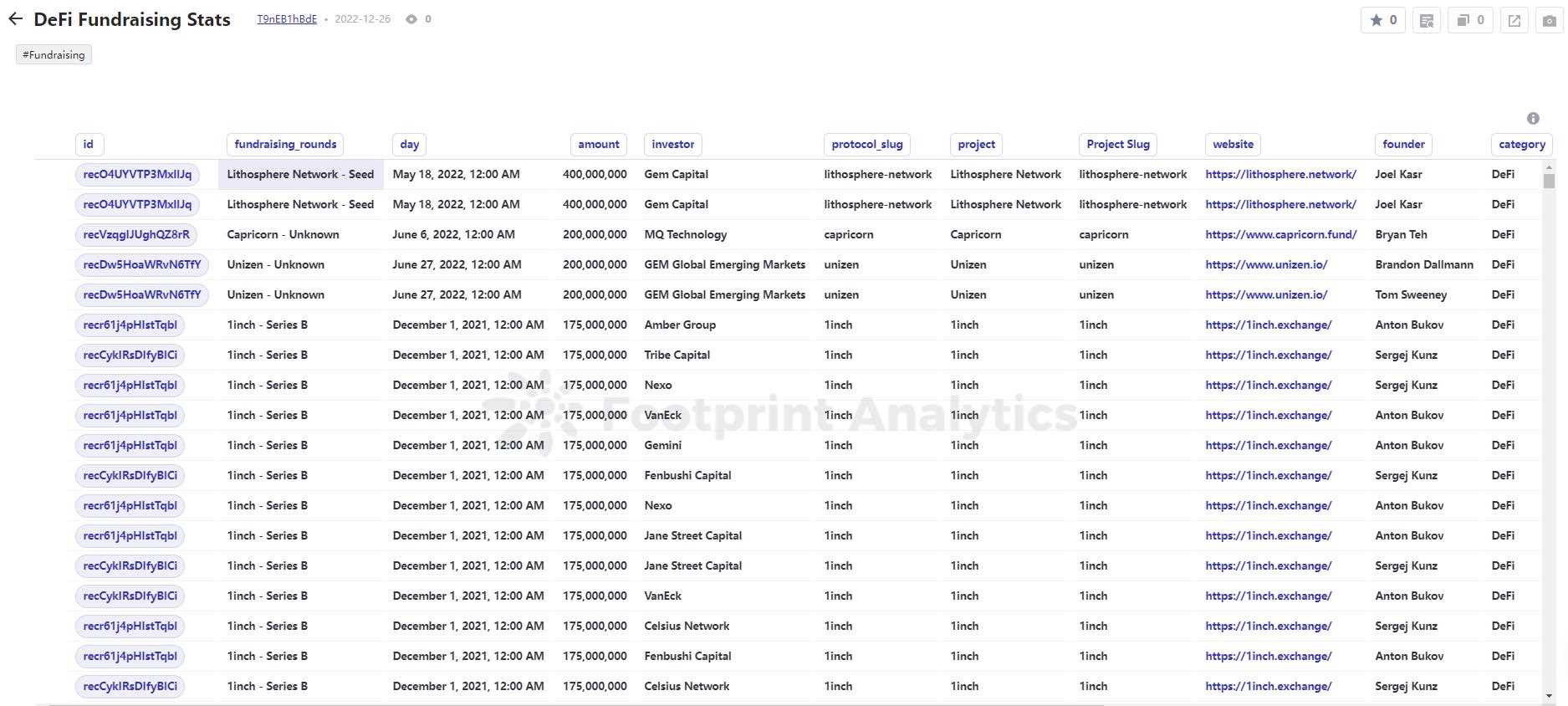Click the founder column header
The image size is (1568, 706).
click(x=1403, y=144)
